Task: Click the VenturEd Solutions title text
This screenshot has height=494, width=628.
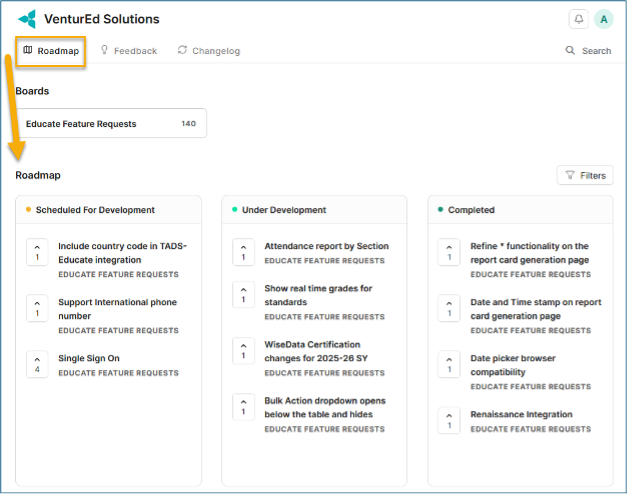Action: pyautogui.click(x=102, y=19)
